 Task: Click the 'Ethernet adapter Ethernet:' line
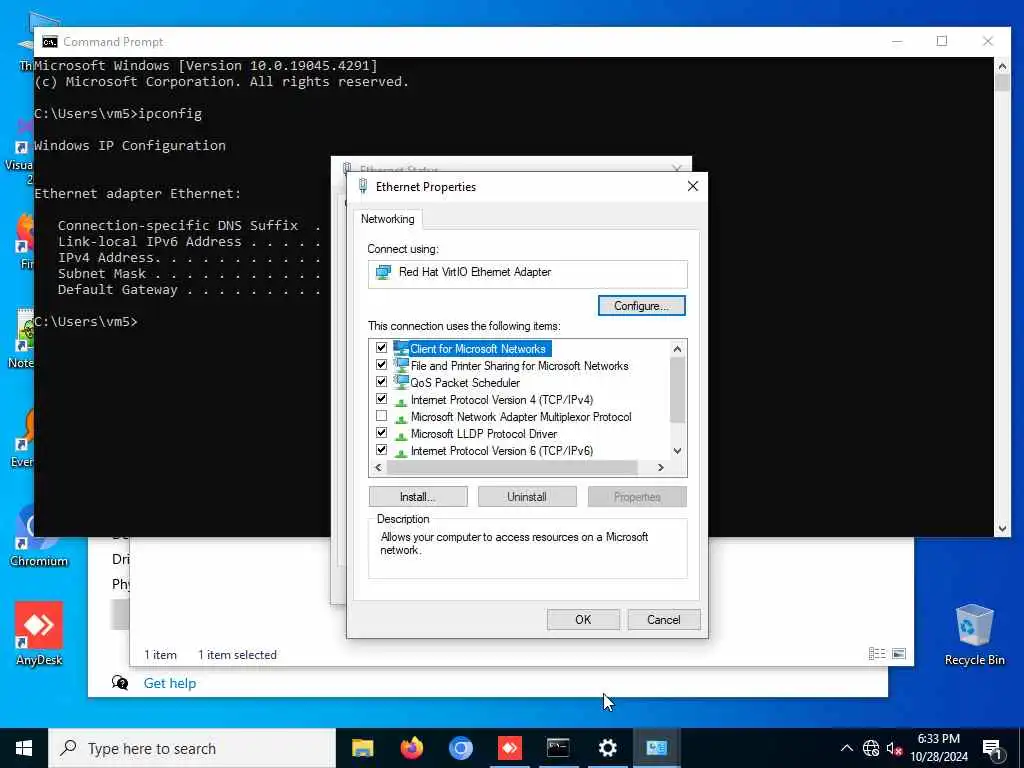138,193
